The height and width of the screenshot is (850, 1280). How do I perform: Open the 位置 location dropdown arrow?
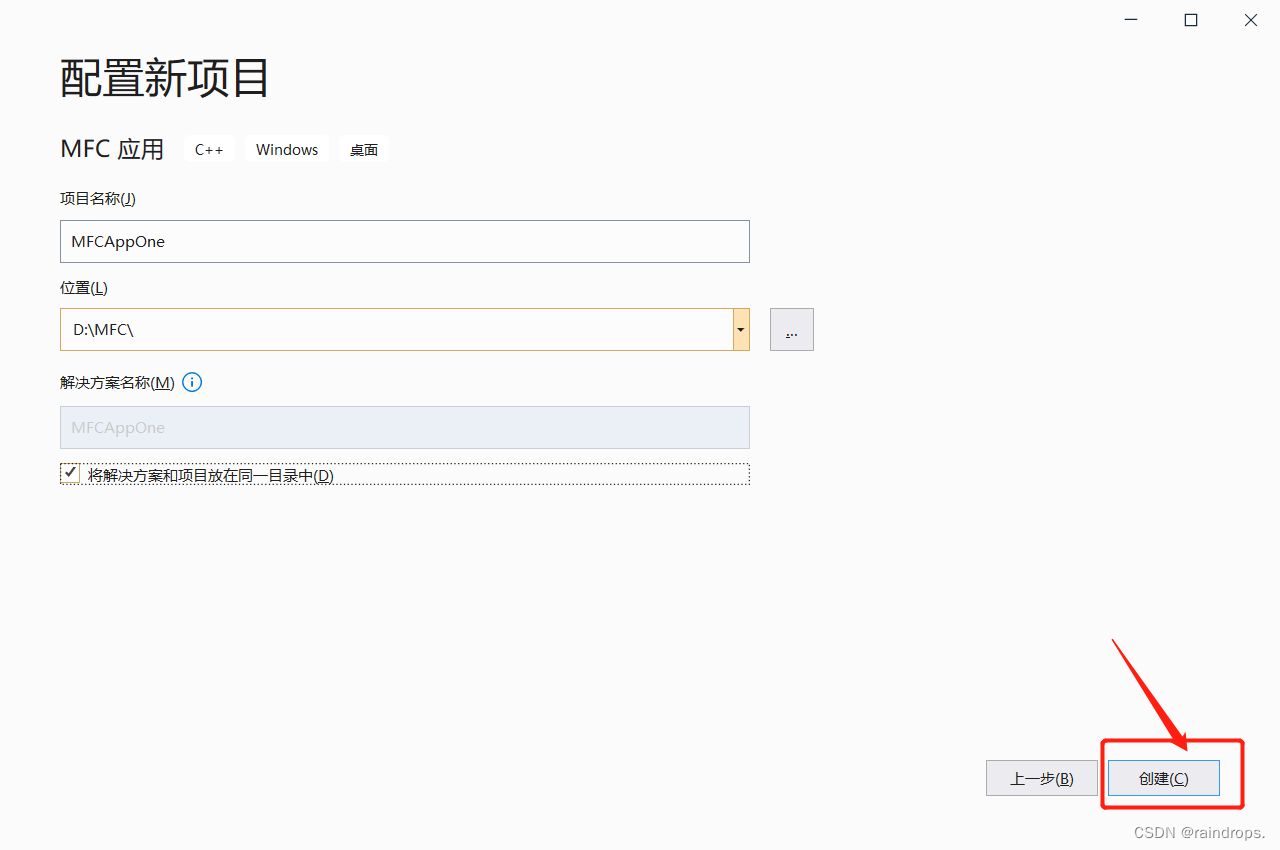(741, 329)
